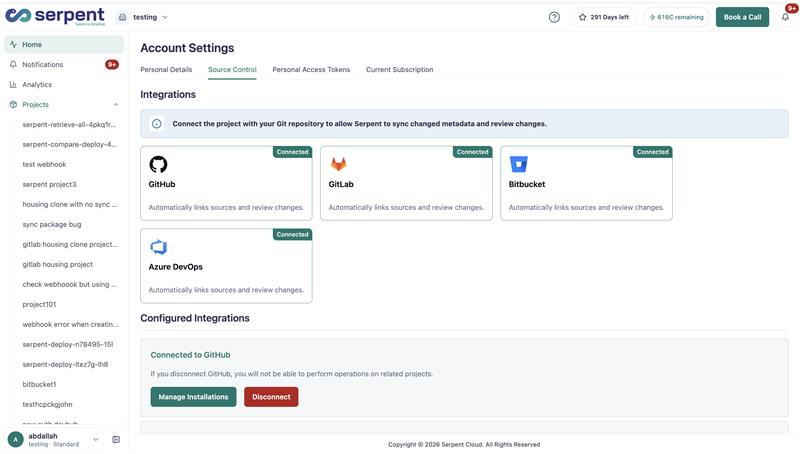800x454 pixels.
Task: Select the Azure DevOps integration card
Action: tap(226, 266)
